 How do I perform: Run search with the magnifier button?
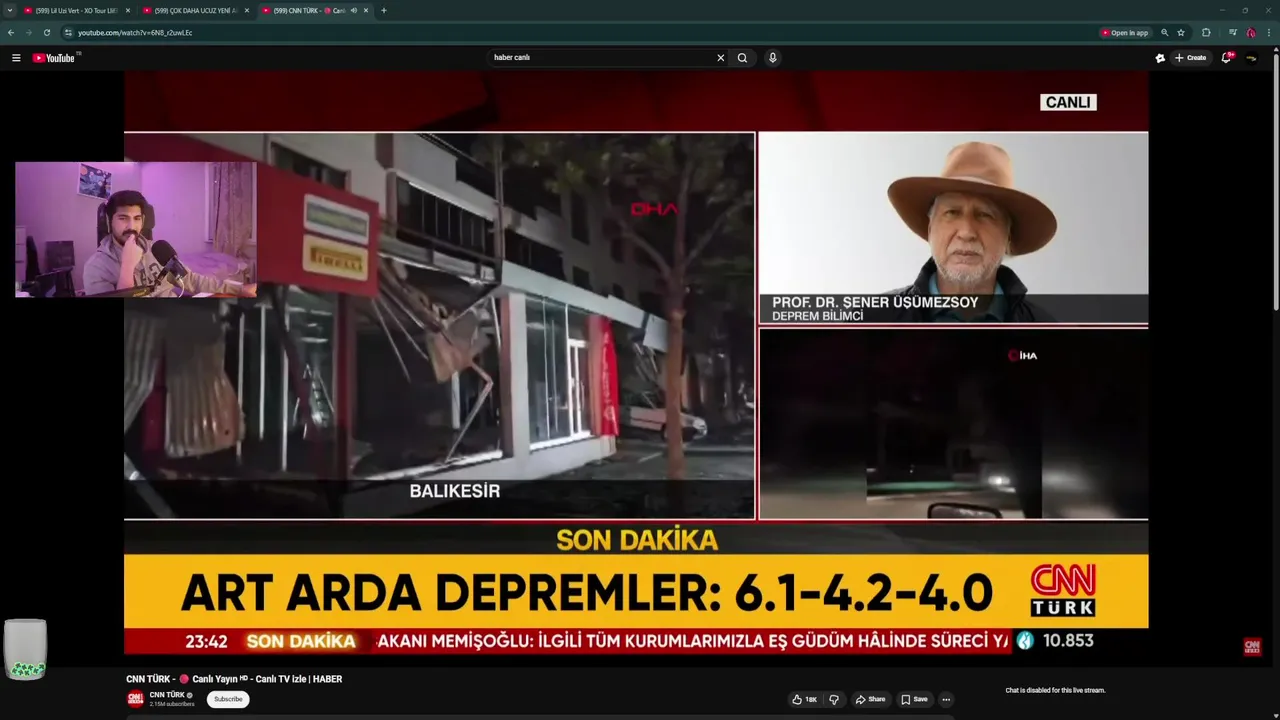742,58
